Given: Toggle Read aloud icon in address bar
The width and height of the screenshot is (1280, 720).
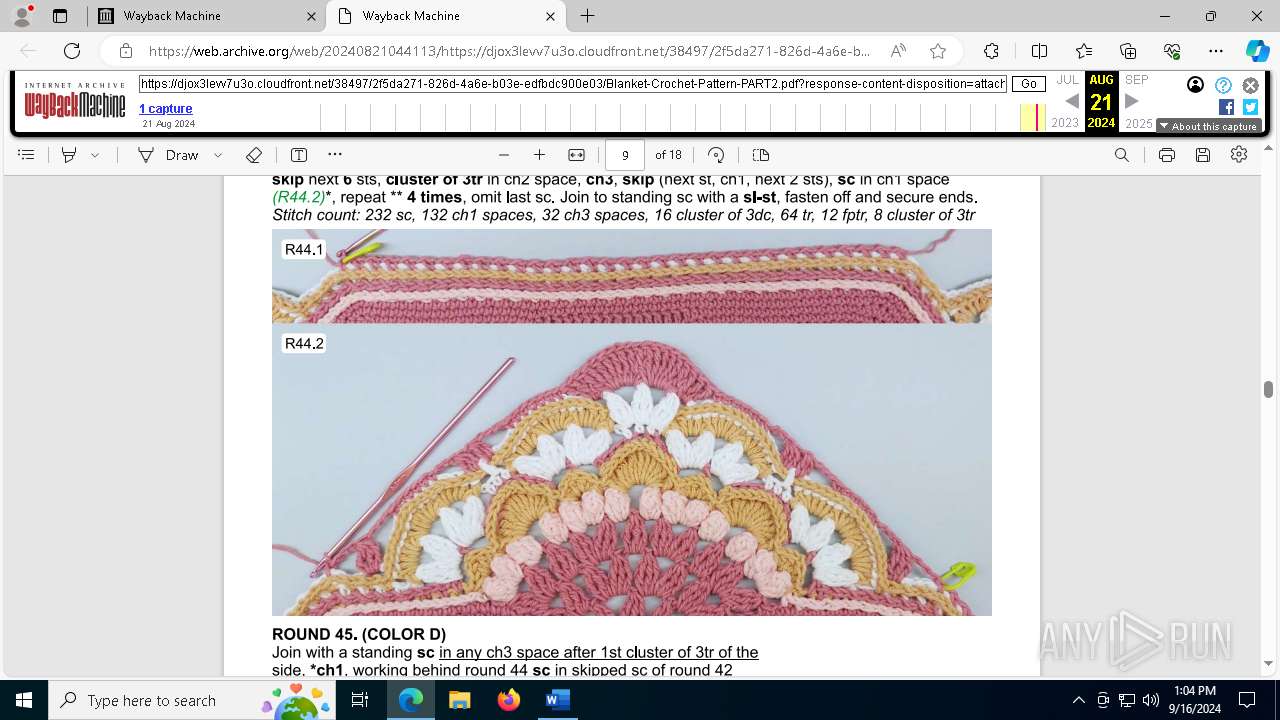Looking at the screenshot, I should point(898,51).
